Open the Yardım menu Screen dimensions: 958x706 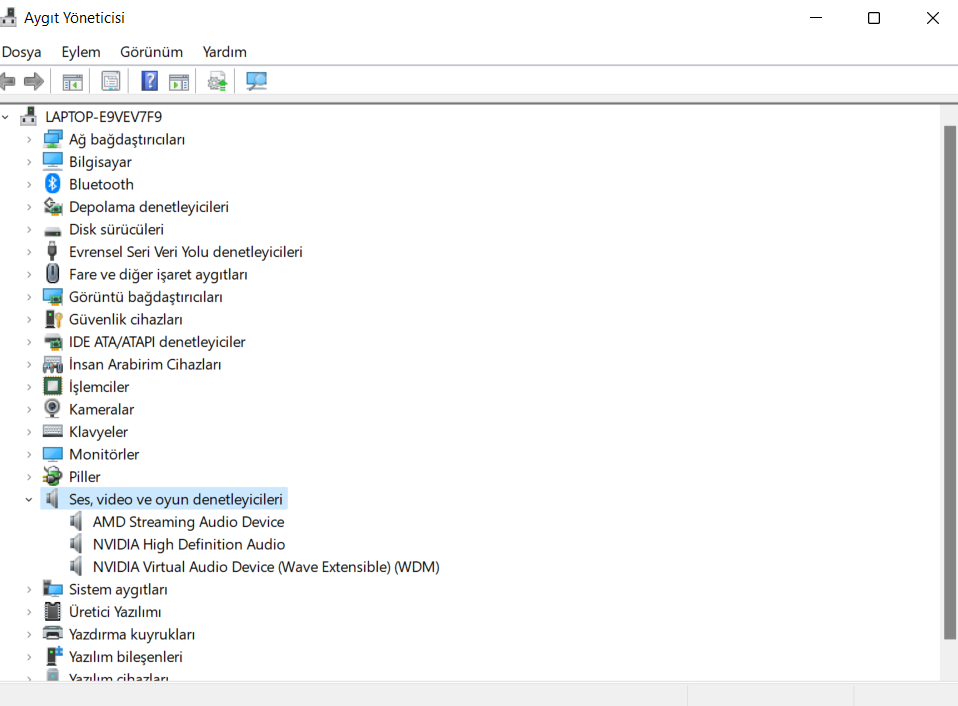pyautogui.click(x=225, y=52)
